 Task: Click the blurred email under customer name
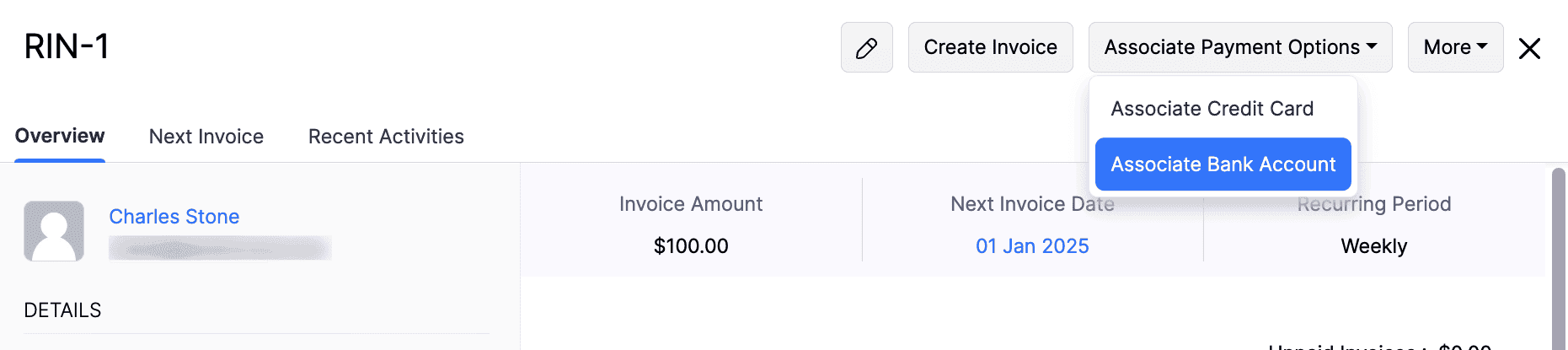click(x=220, y=248)
